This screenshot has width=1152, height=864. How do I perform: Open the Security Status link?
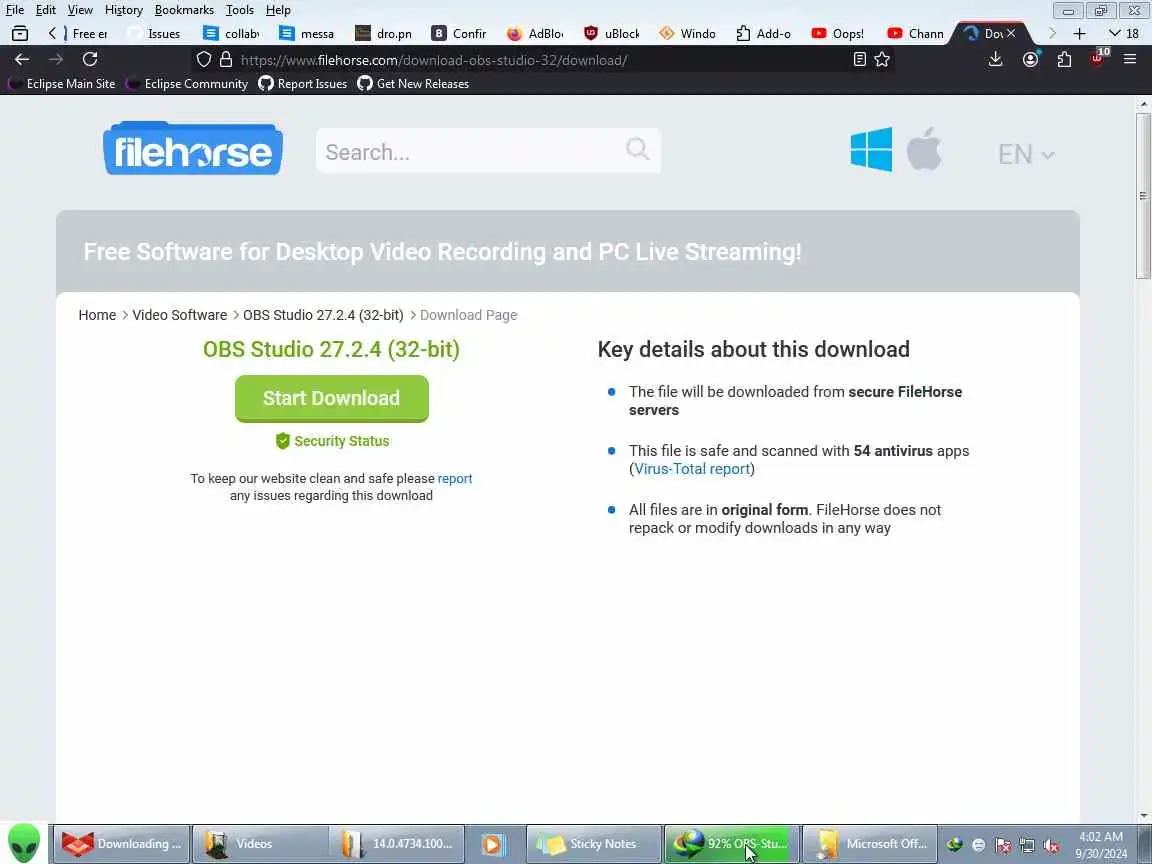pyautogui.click(x=332, y=441)
